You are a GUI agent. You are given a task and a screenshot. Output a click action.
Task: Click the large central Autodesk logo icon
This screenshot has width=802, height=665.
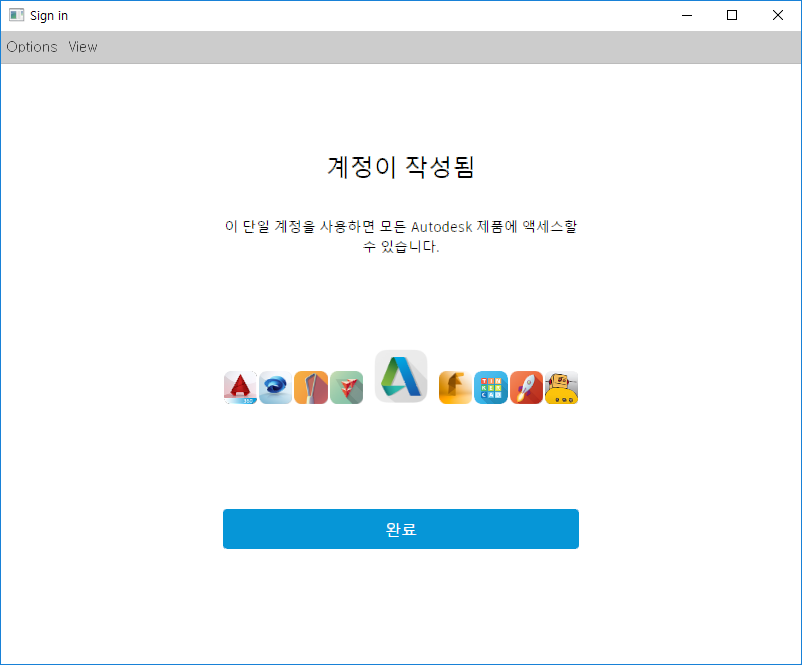(401, 376)
